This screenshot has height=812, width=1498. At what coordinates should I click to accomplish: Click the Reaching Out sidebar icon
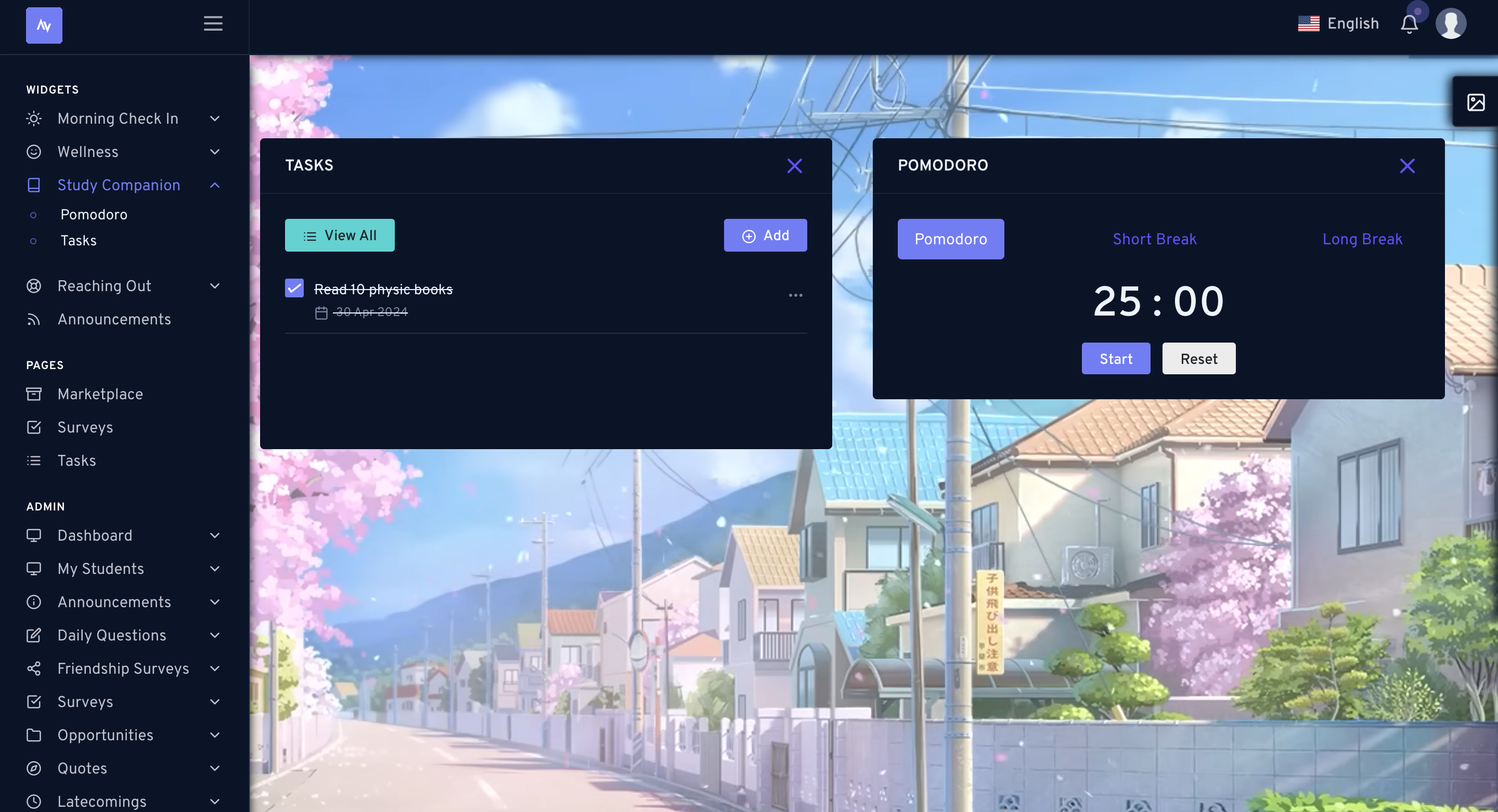pyautogui.click(x=34, y=286)
